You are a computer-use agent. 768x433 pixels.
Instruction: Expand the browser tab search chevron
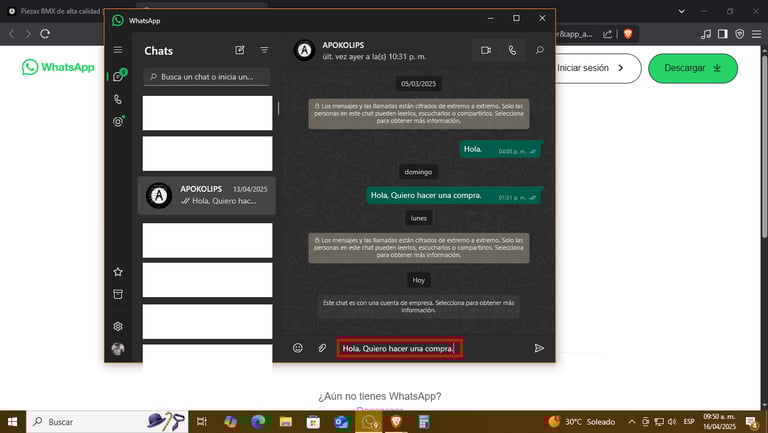pos(681,11)
